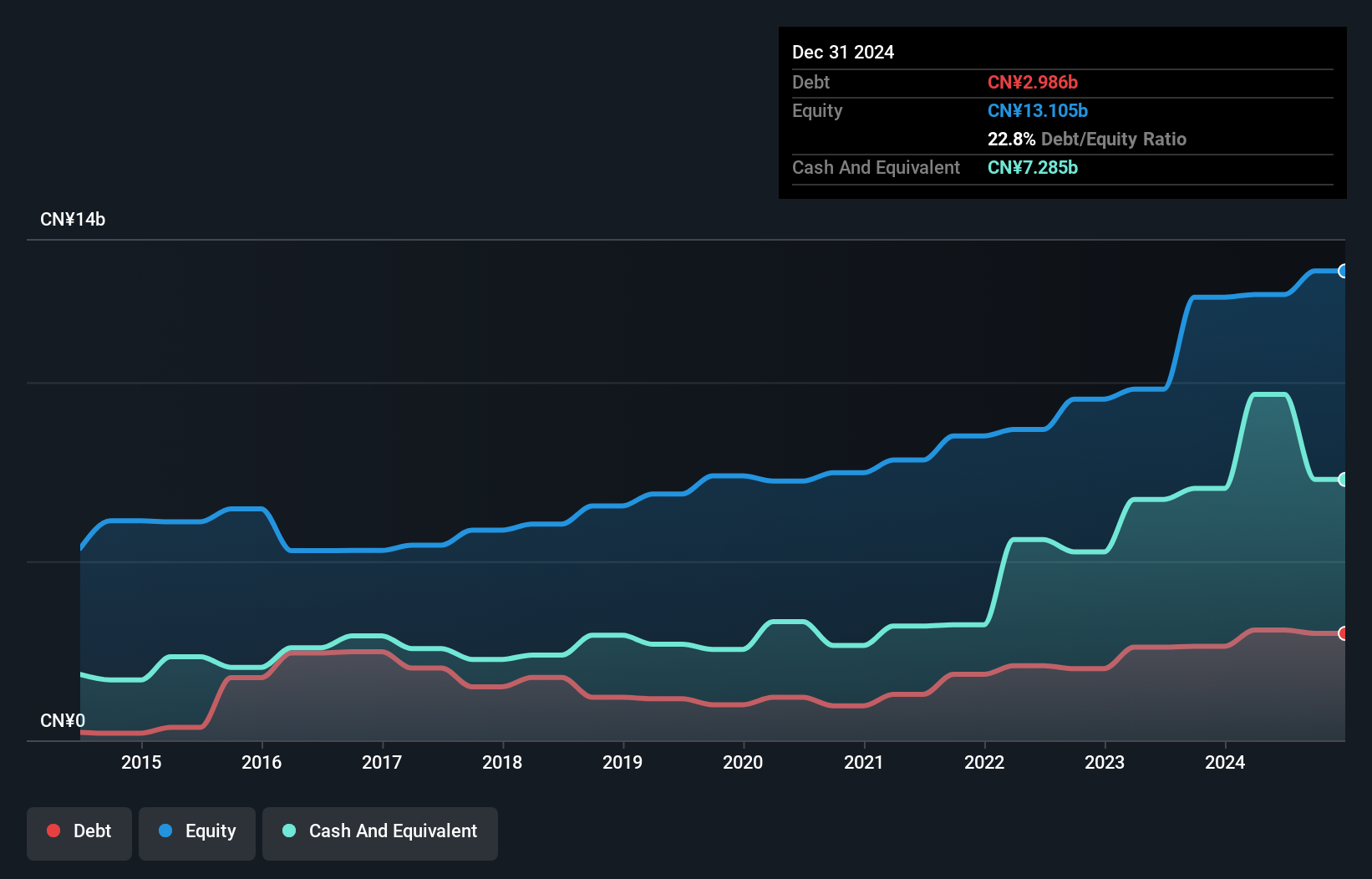
Task: Click the blue Equity legend dot
Action: pyautogui.click(x=165, y=831)
